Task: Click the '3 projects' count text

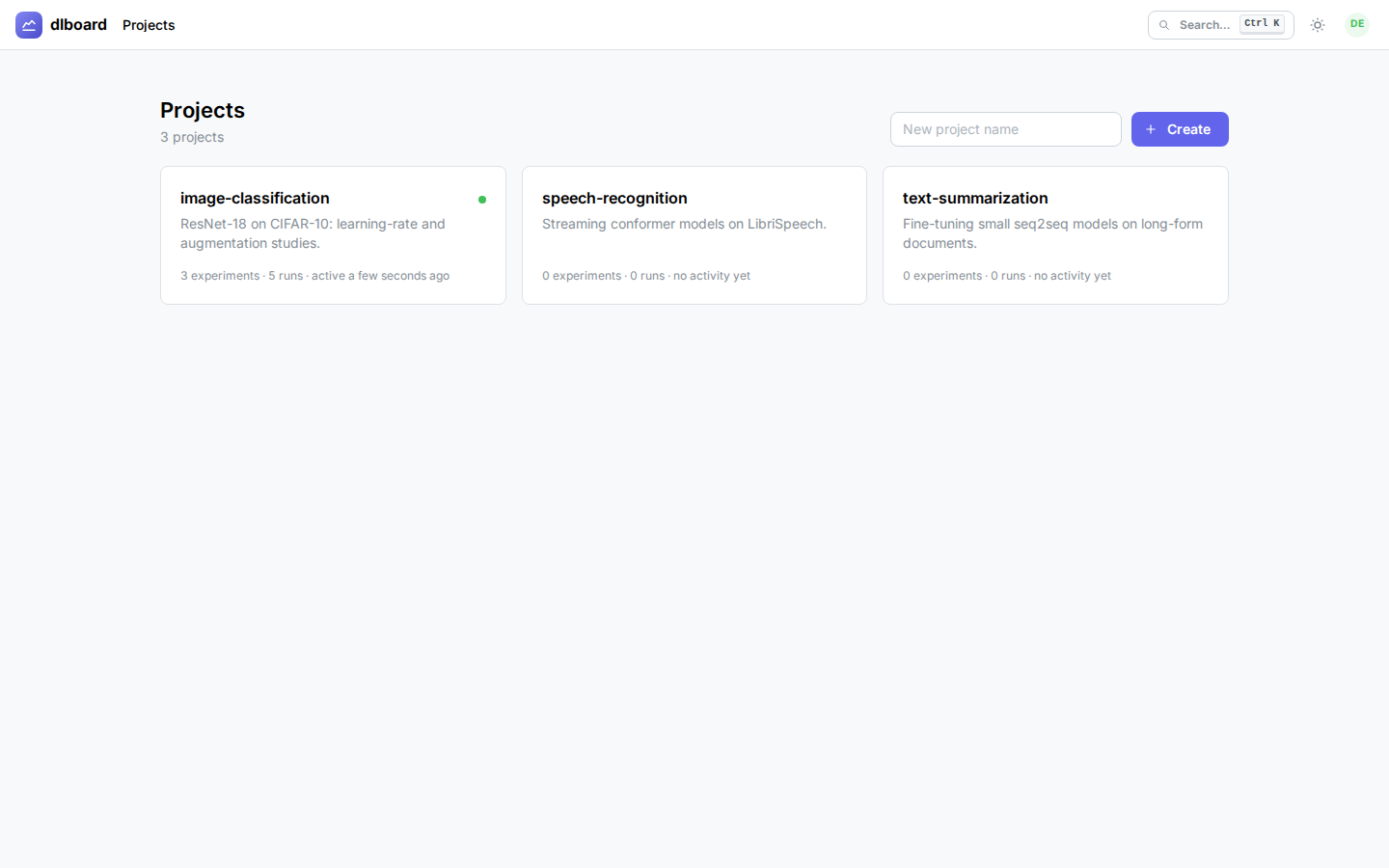Action: click(192, 137)
